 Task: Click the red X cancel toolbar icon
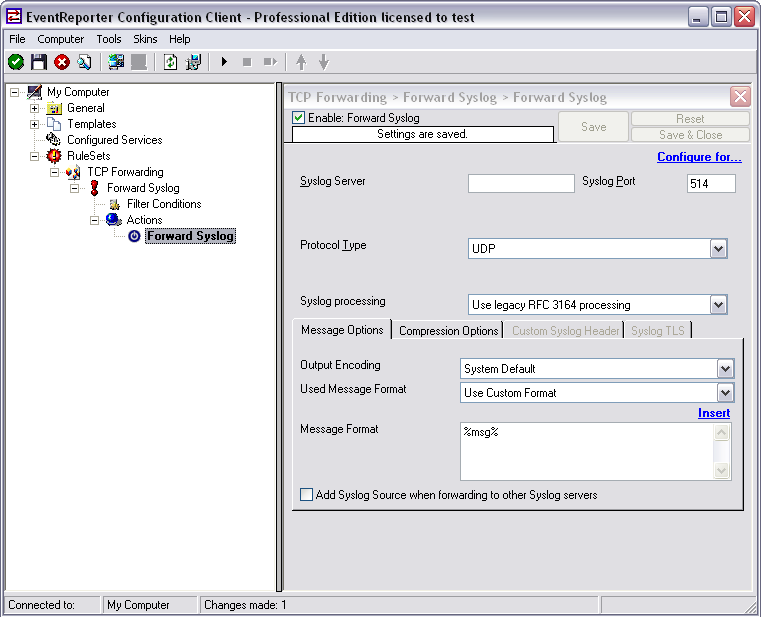[62, 62]
